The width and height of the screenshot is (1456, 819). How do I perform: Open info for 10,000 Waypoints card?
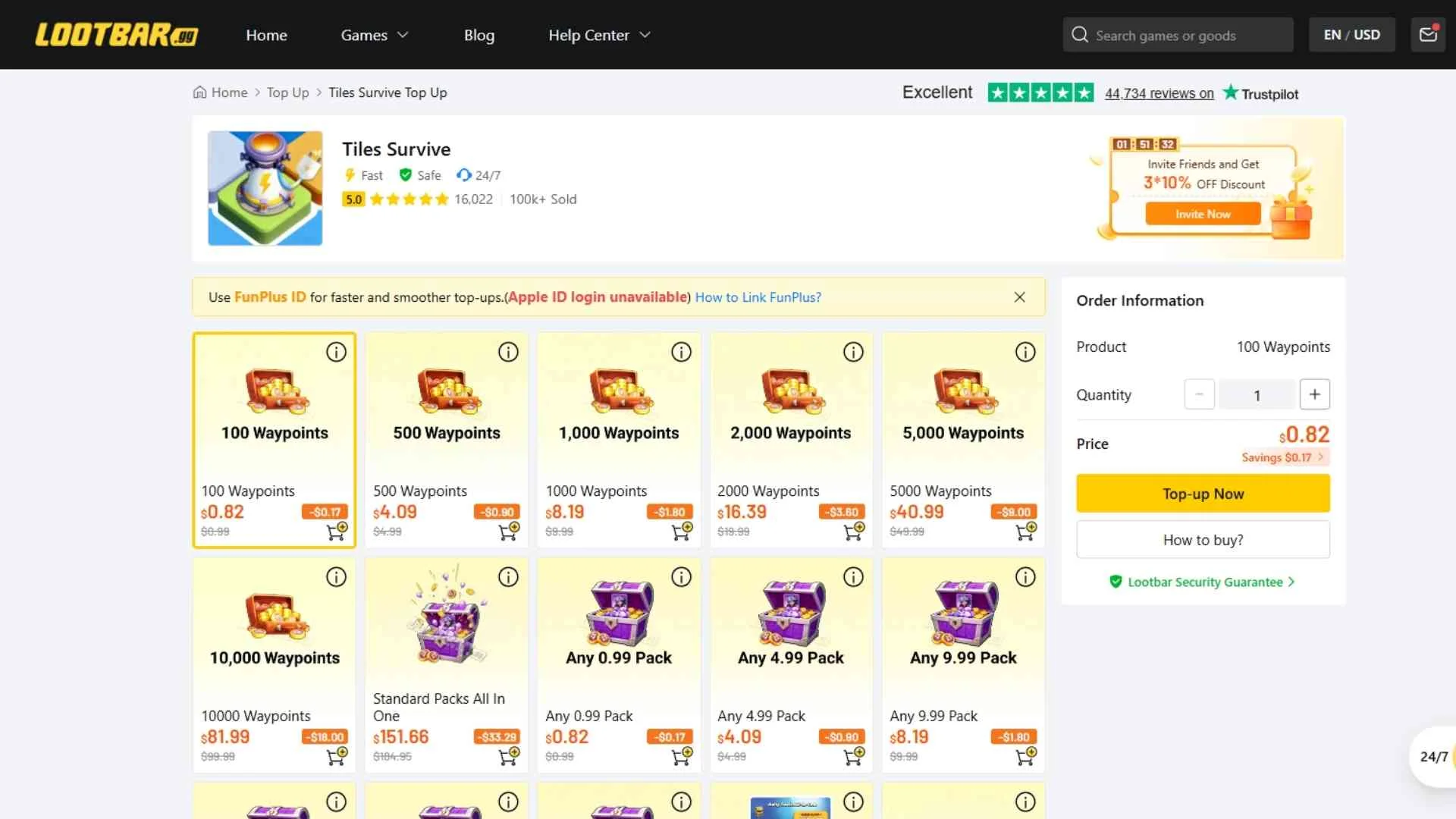coord(336,577)
